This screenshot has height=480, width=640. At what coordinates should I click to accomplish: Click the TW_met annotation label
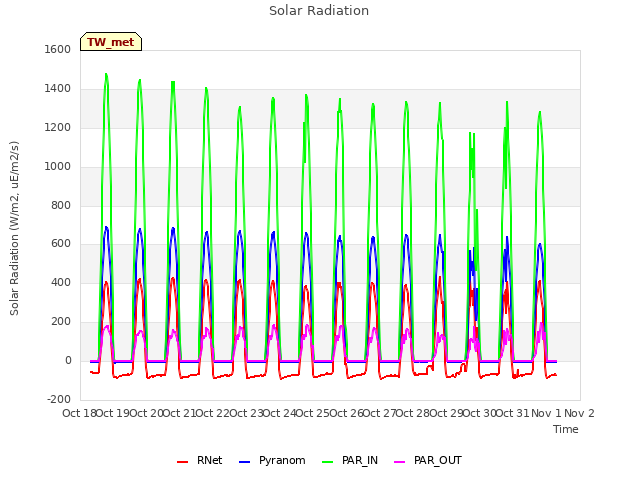click(x=111, y=42)
